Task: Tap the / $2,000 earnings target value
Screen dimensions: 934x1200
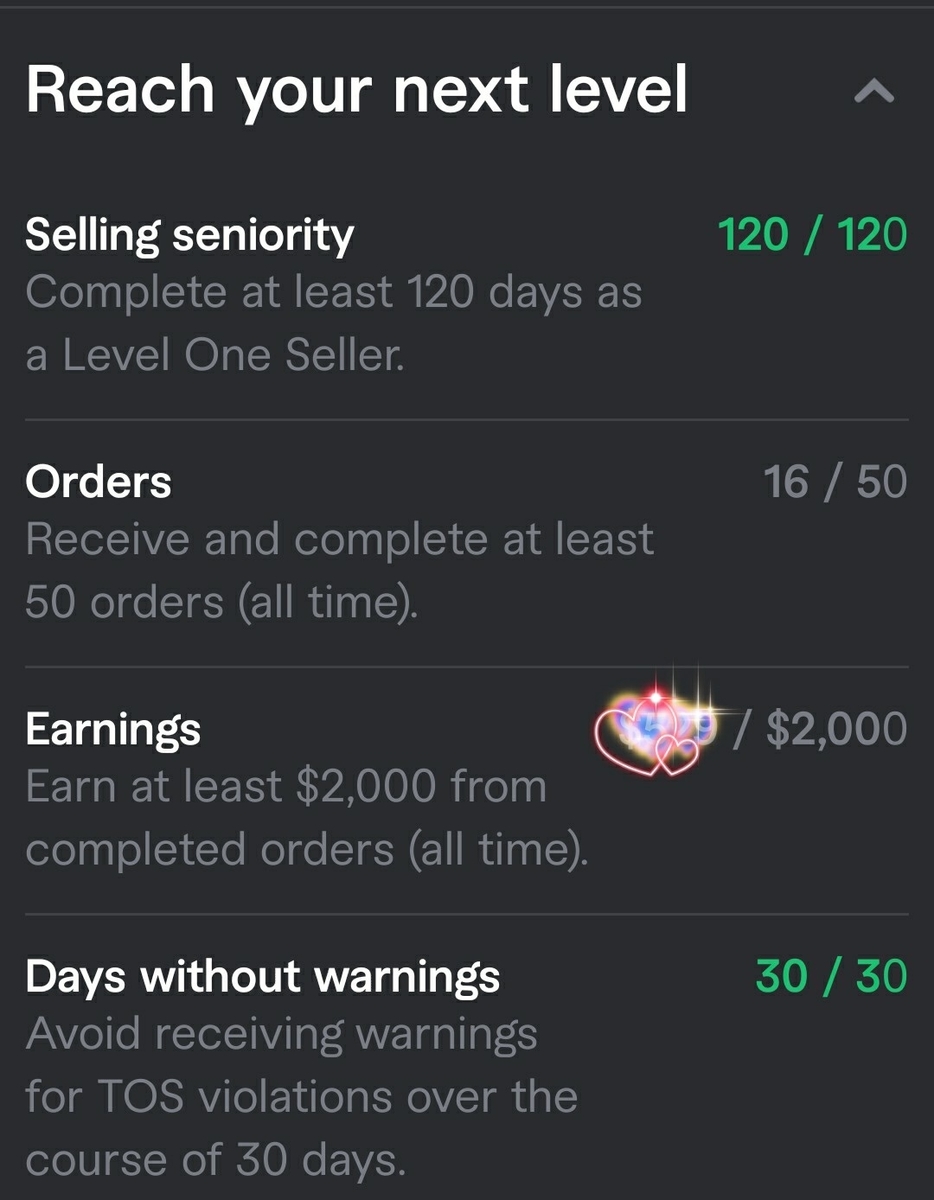Action: [820, 729]
